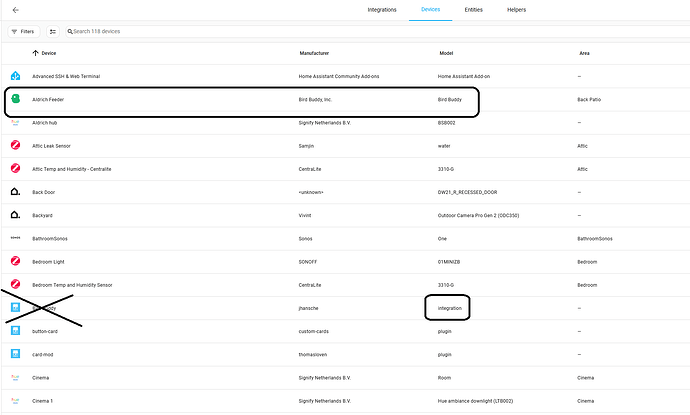Click the Cinema 1 Hue icon

pyautogui.click(x=15, y=401)
